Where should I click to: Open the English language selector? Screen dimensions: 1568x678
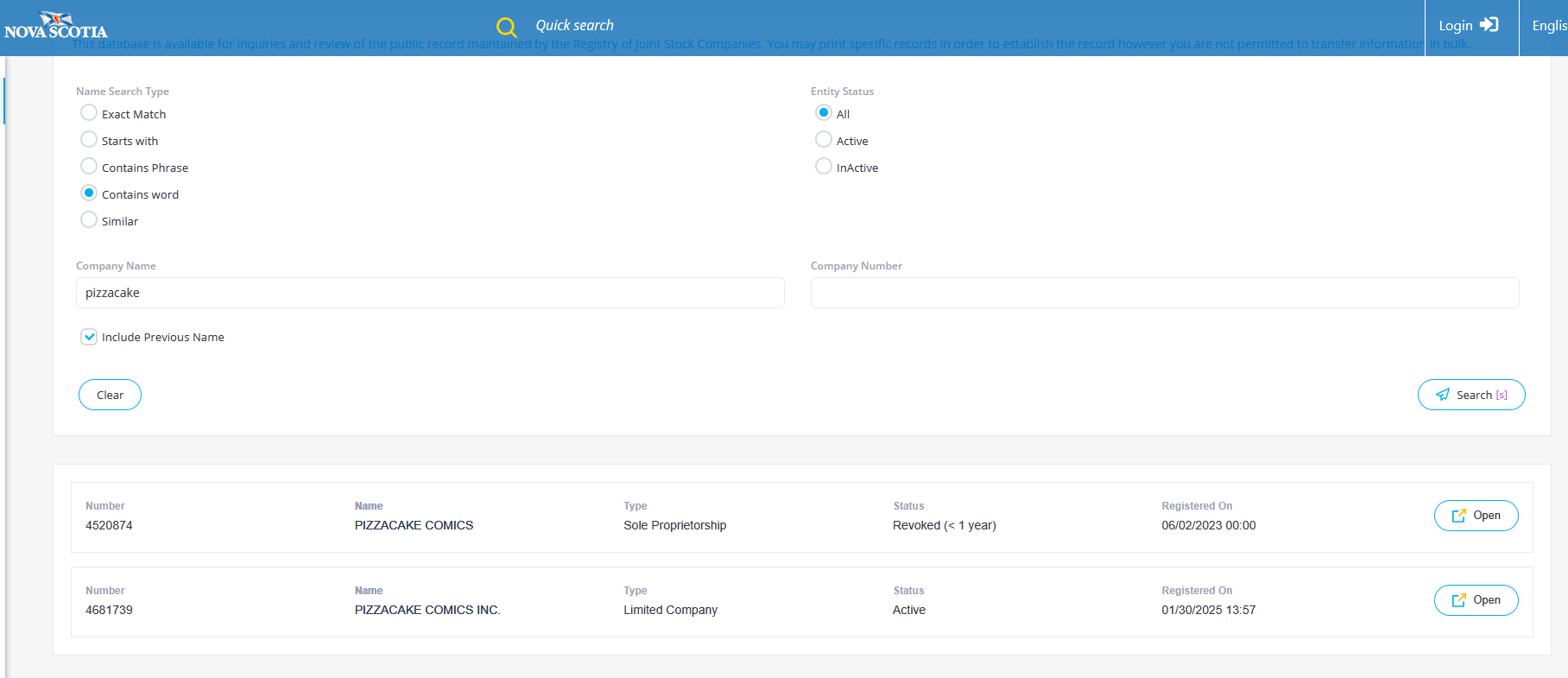pyautogui.click(x=1549, y=26)
